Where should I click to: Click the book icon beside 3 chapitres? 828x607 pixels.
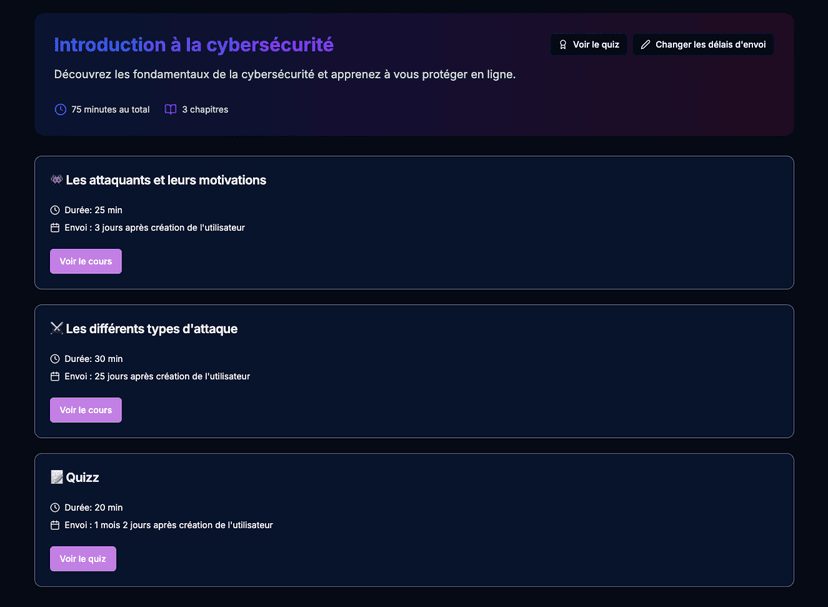pos(171,109)
